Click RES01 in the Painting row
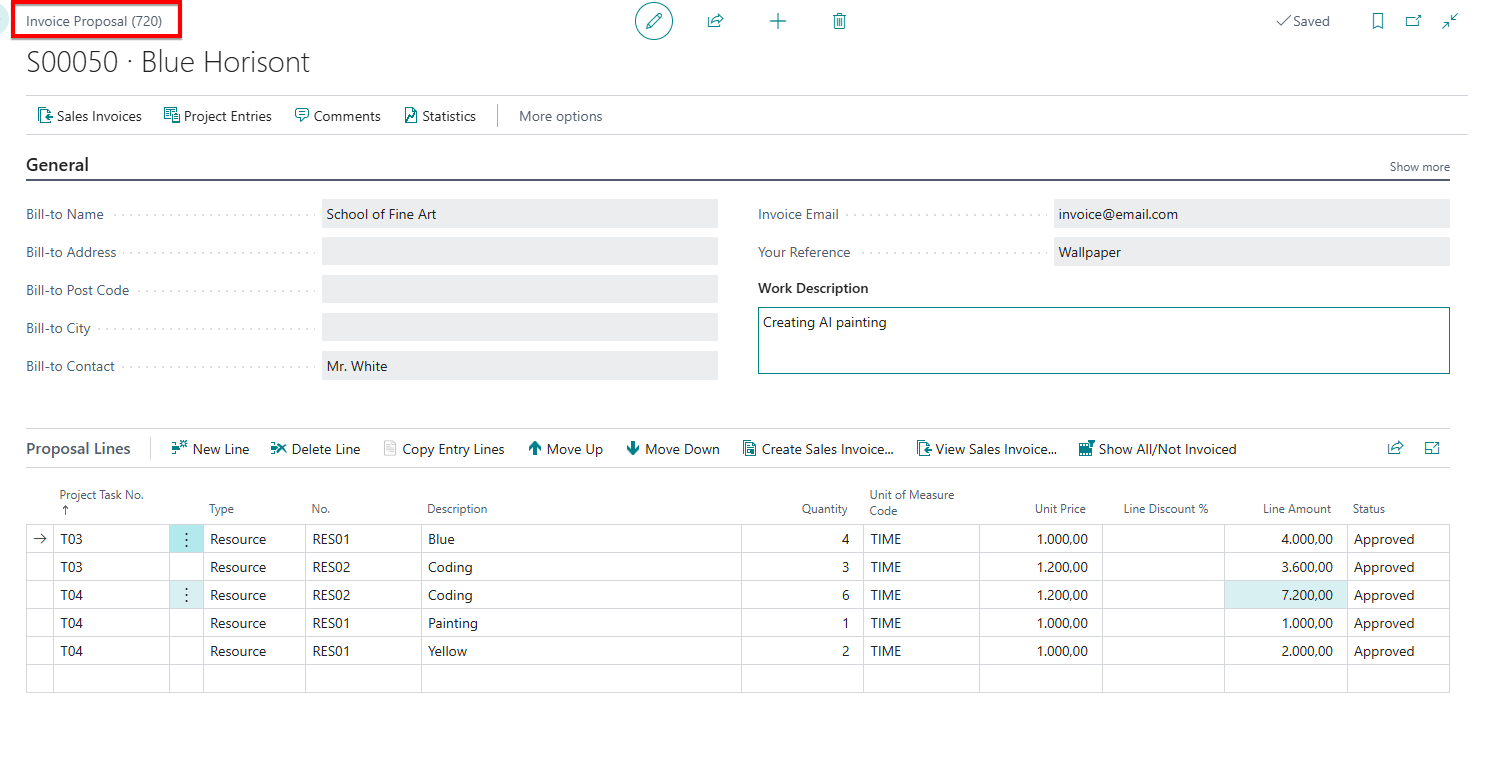This screenshot has width=1505, height=778. [x=363, y=623]
